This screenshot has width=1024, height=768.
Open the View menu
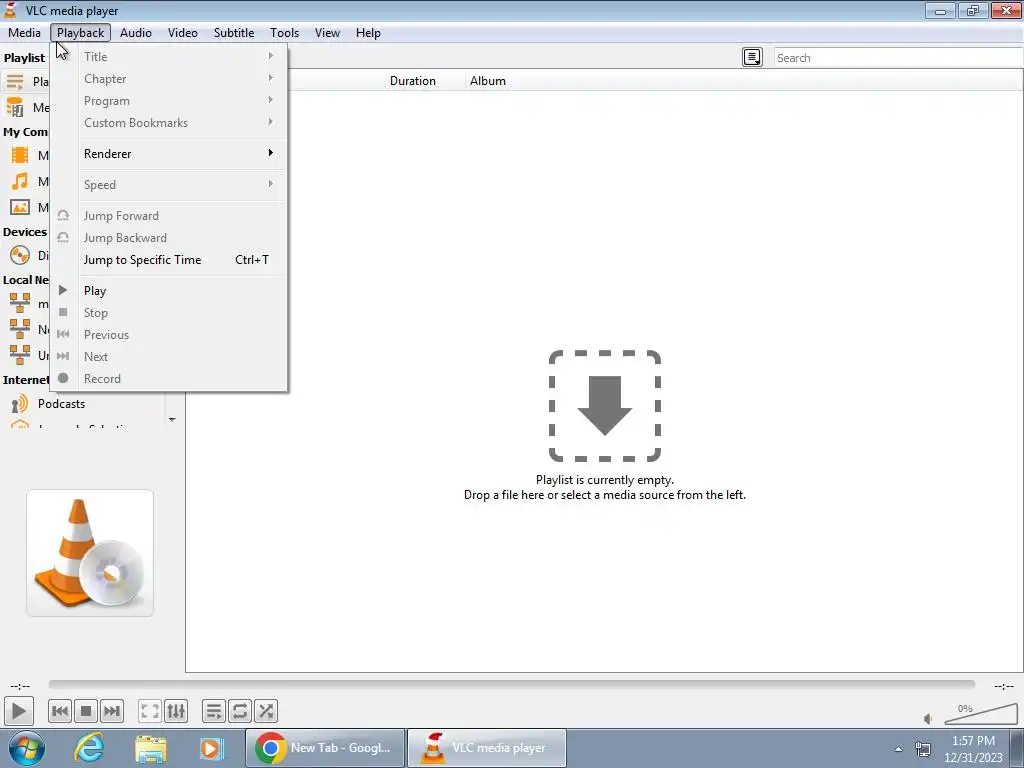click(x=327, y=33)
